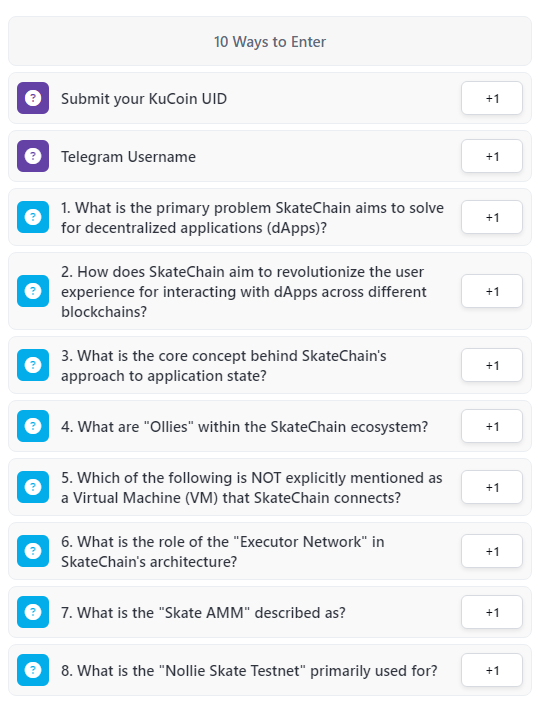Click +1 button for Submit your KuCoin UID
The width and height of the screenshot is (540, 702).
point(492,98)
